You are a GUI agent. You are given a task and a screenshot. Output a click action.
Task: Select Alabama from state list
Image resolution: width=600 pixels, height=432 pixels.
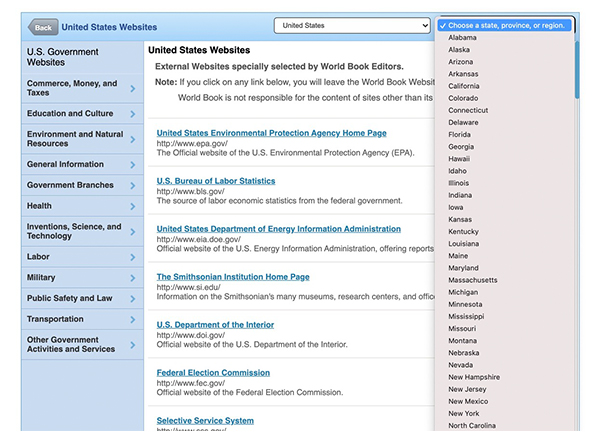(462, 37)
